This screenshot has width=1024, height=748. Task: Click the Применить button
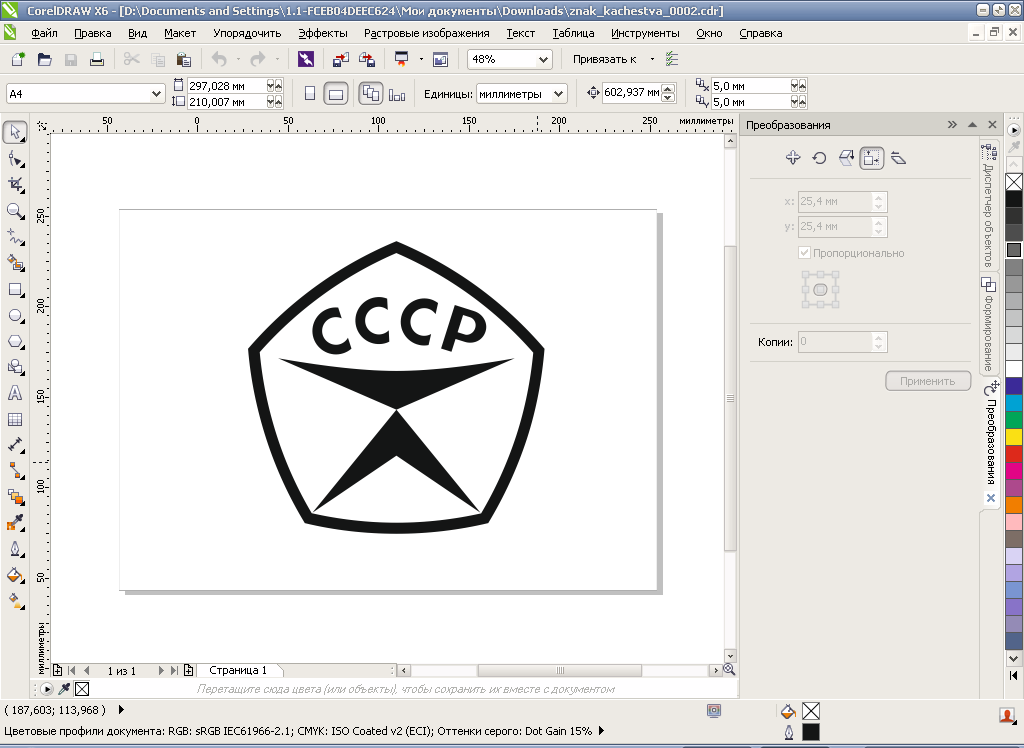[927, 381]
